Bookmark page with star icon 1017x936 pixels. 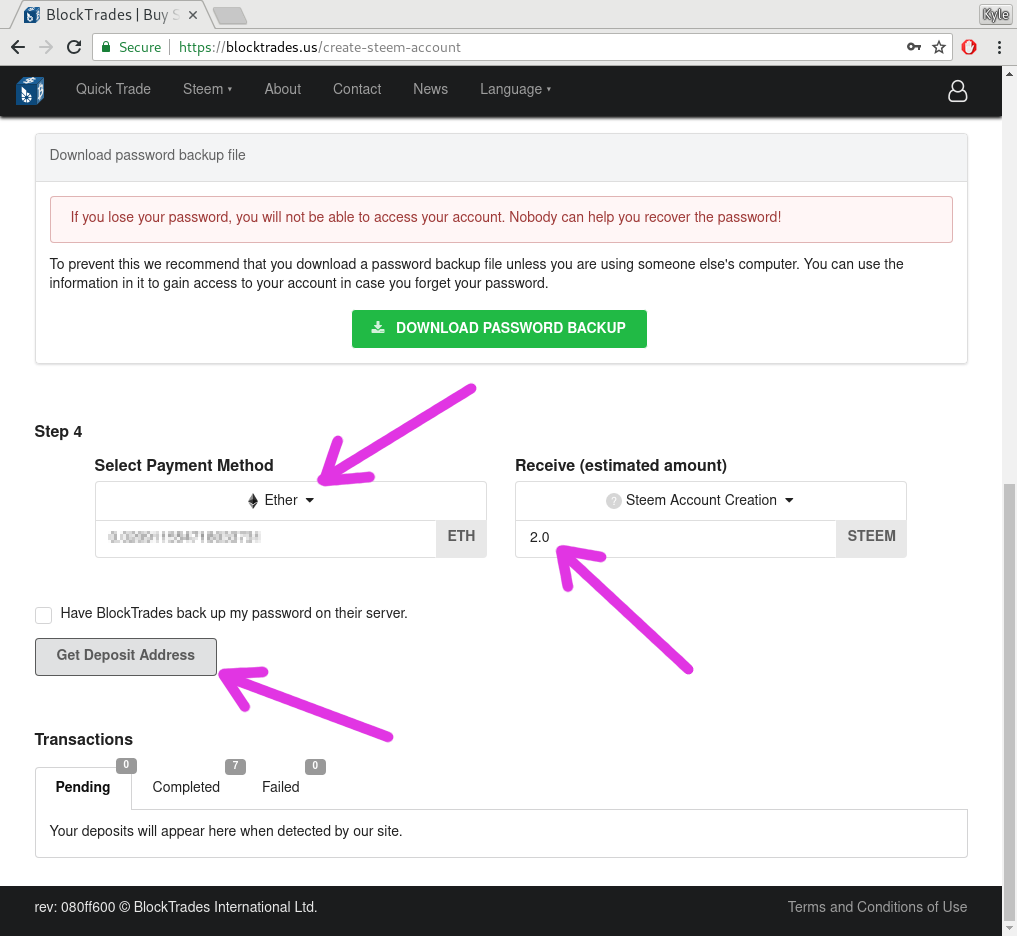[x=939, y=47]
